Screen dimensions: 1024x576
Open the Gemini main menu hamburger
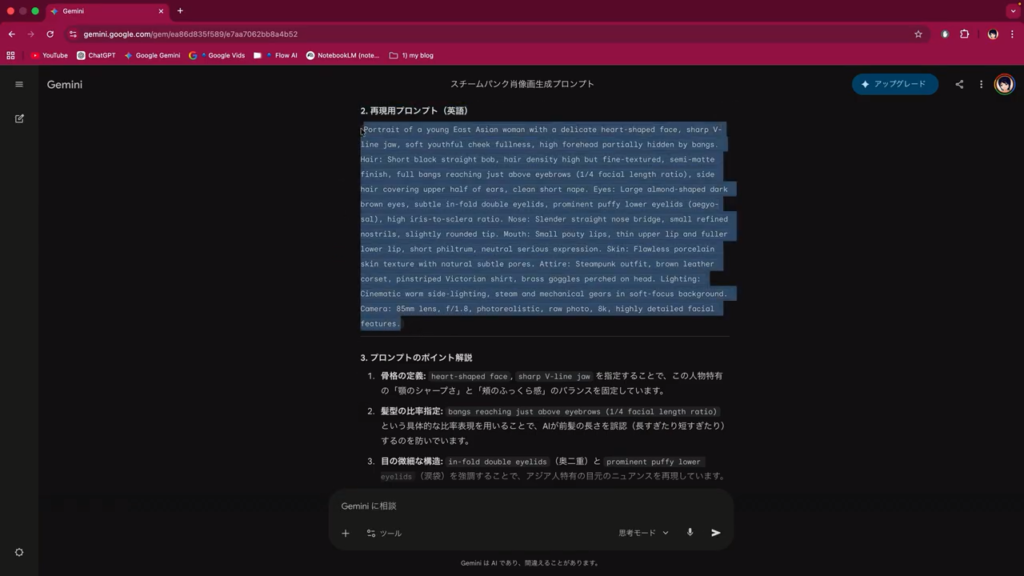pos(19,84)
